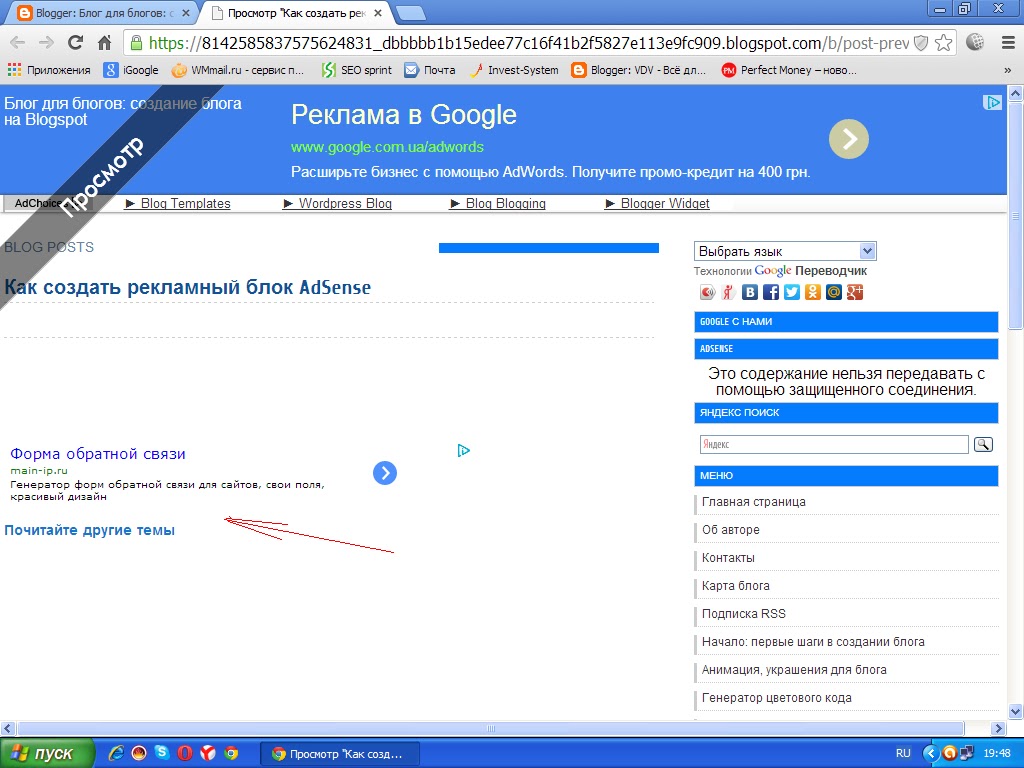Open SEO sprint bookmark
This screenshot has height=768, width=1024.
coord(357,70)
